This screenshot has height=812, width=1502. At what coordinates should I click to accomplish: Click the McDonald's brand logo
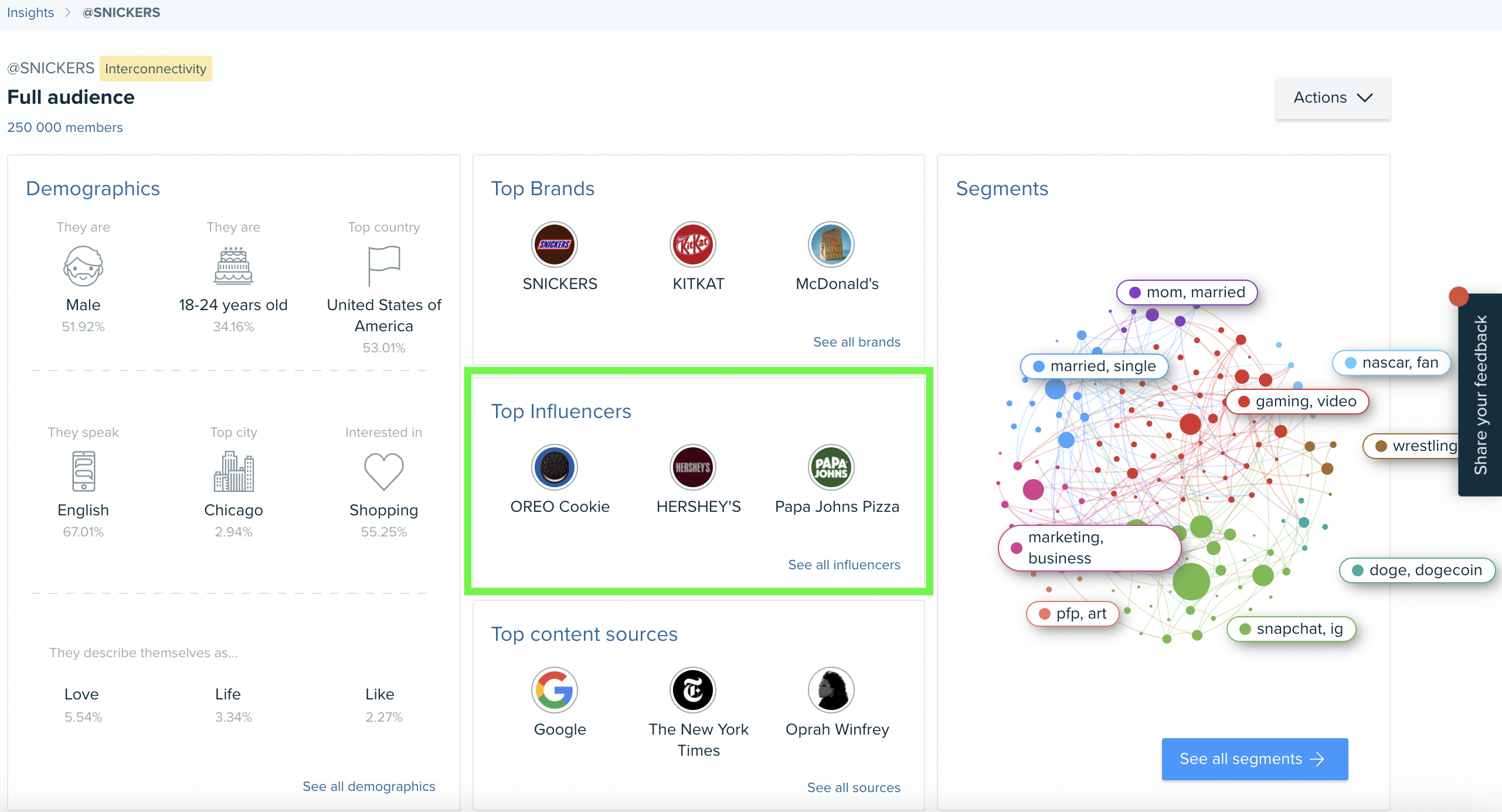coord(831,244)
